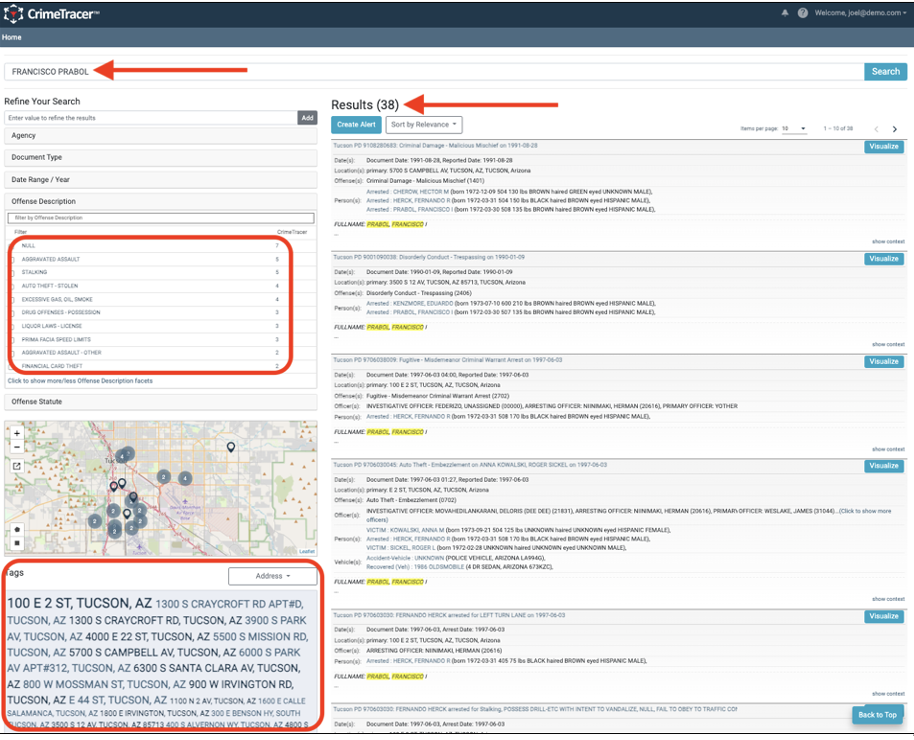Zoom out on the map
The width and height of the screenshot is (914, 740).
(x=16, y=448)
